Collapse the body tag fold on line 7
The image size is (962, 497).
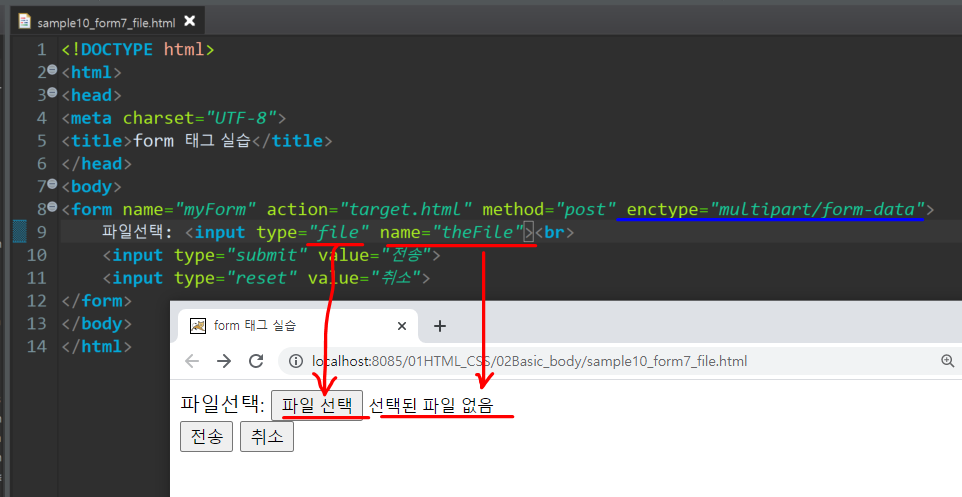click(x=52, y=183)
